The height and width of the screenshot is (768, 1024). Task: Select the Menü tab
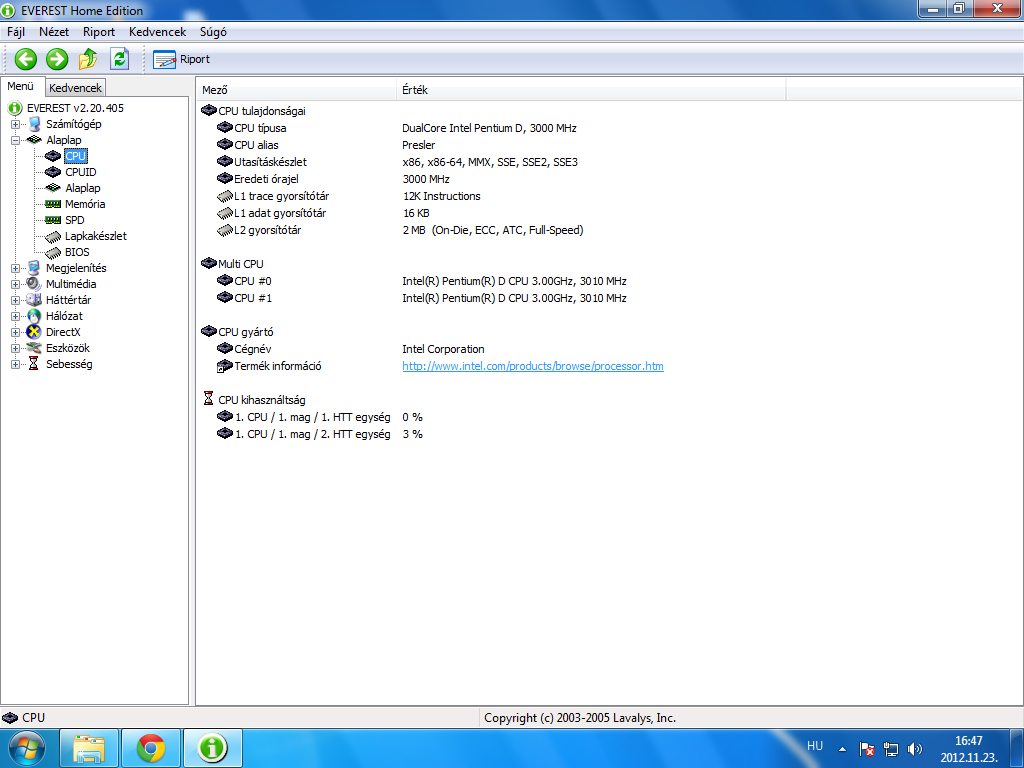pyautogui.click(x=21, y=86)
